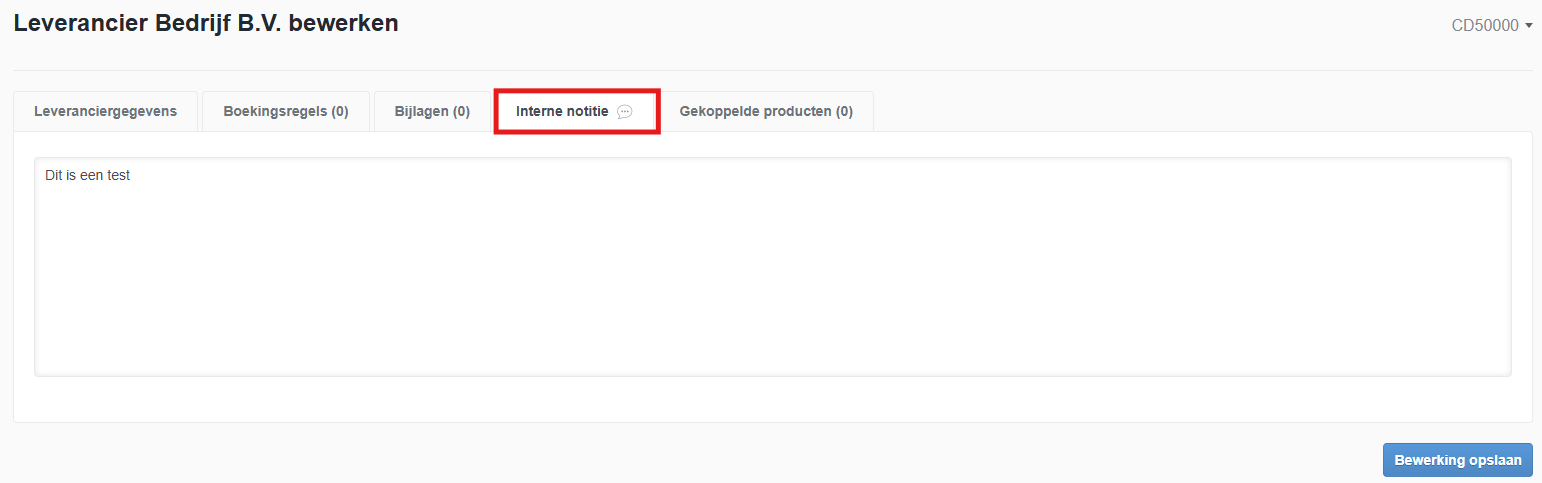Viewport: 1542px width, 483px height.
Task: Click the word "test" in the note
Action: coord(117,175)
